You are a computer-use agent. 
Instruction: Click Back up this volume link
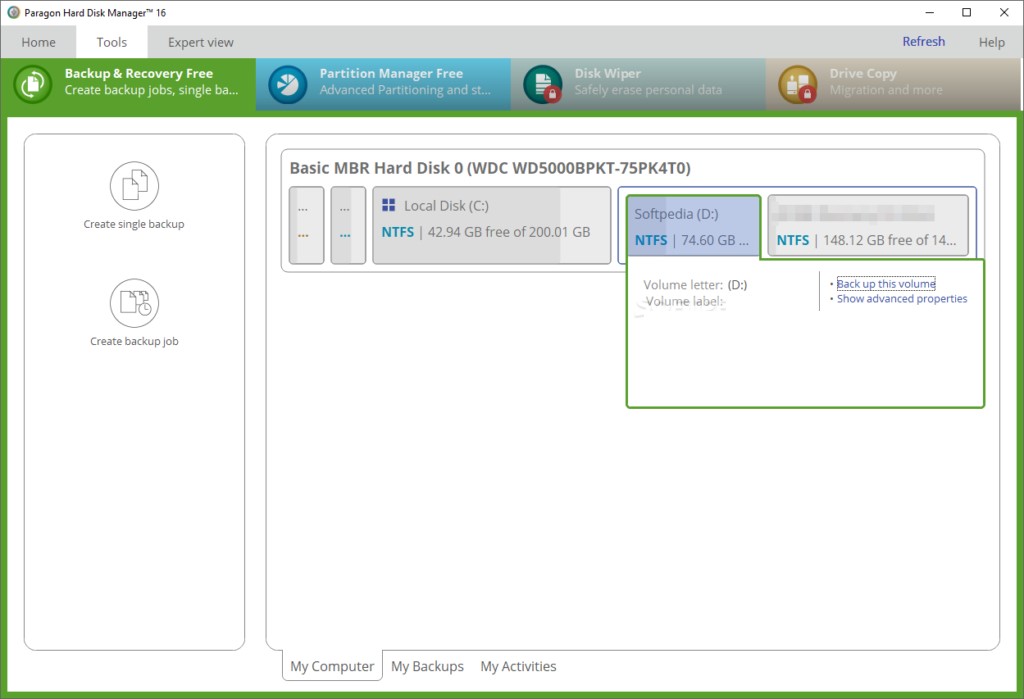click(x=886, y=284)
